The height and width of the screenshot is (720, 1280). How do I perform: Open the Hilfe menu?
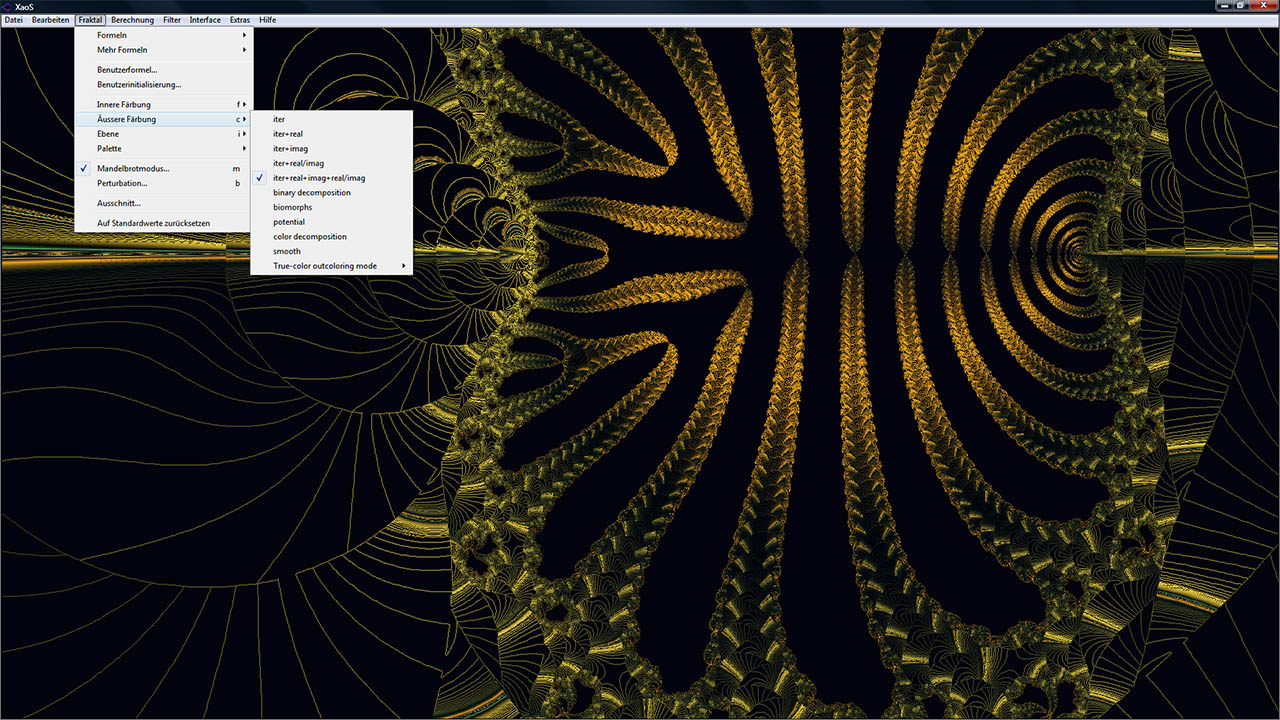[x=268, y=20]
